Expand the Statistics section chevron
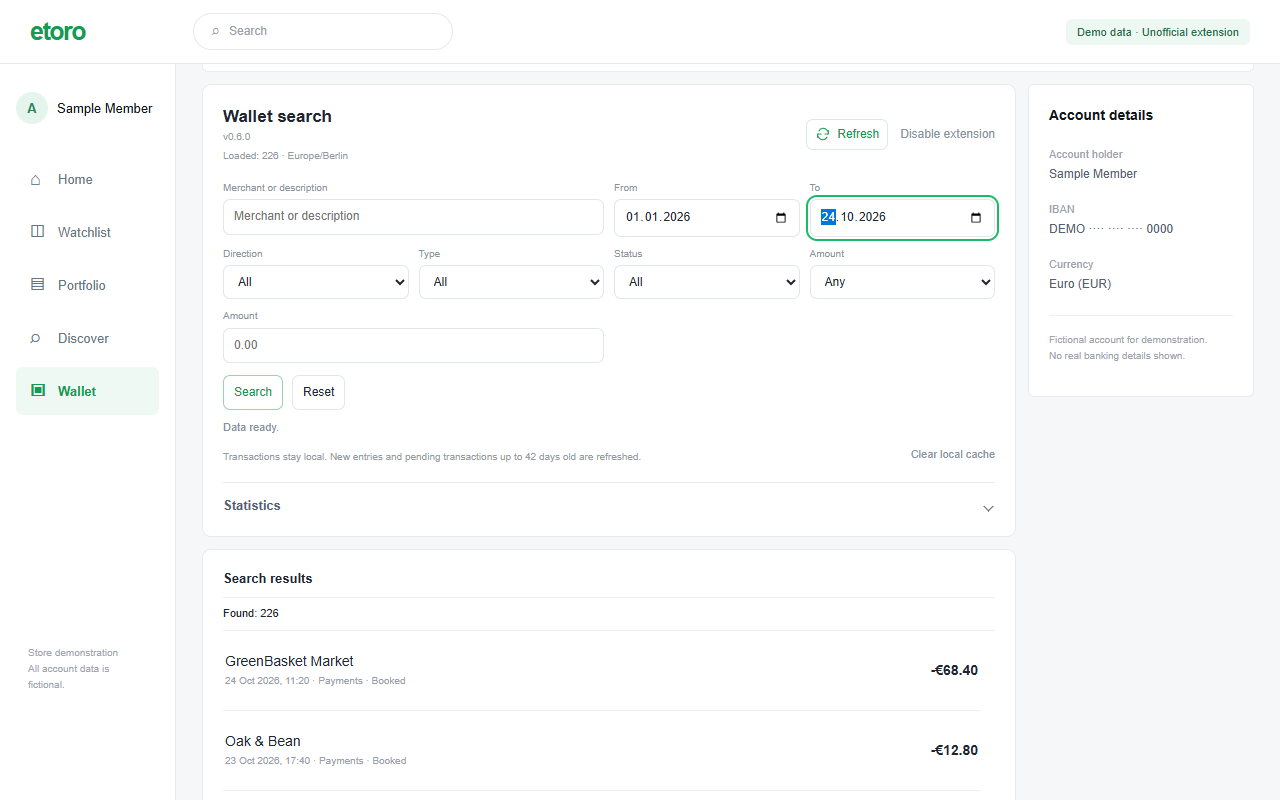This screenshot has height=800, width=1280. [988, 508]
